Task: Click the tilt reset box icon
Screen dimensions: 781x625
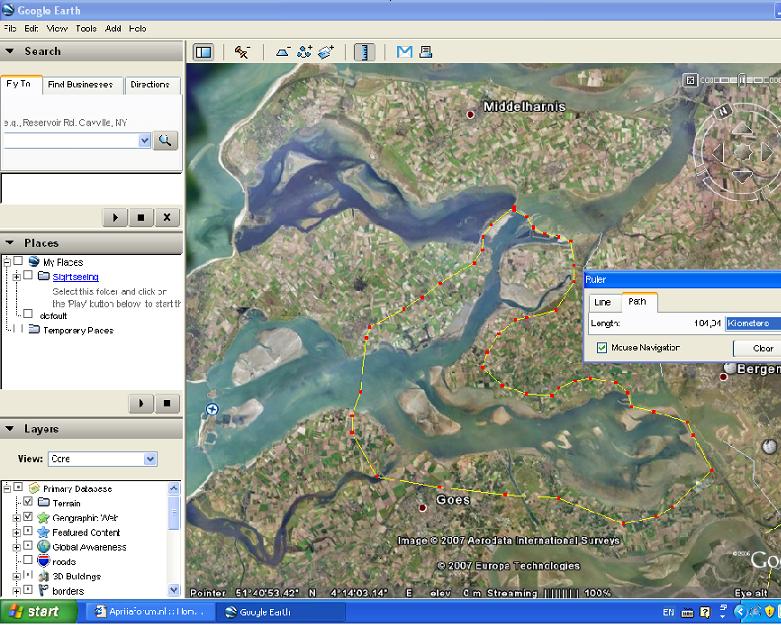Action: (x=690, y=80)
